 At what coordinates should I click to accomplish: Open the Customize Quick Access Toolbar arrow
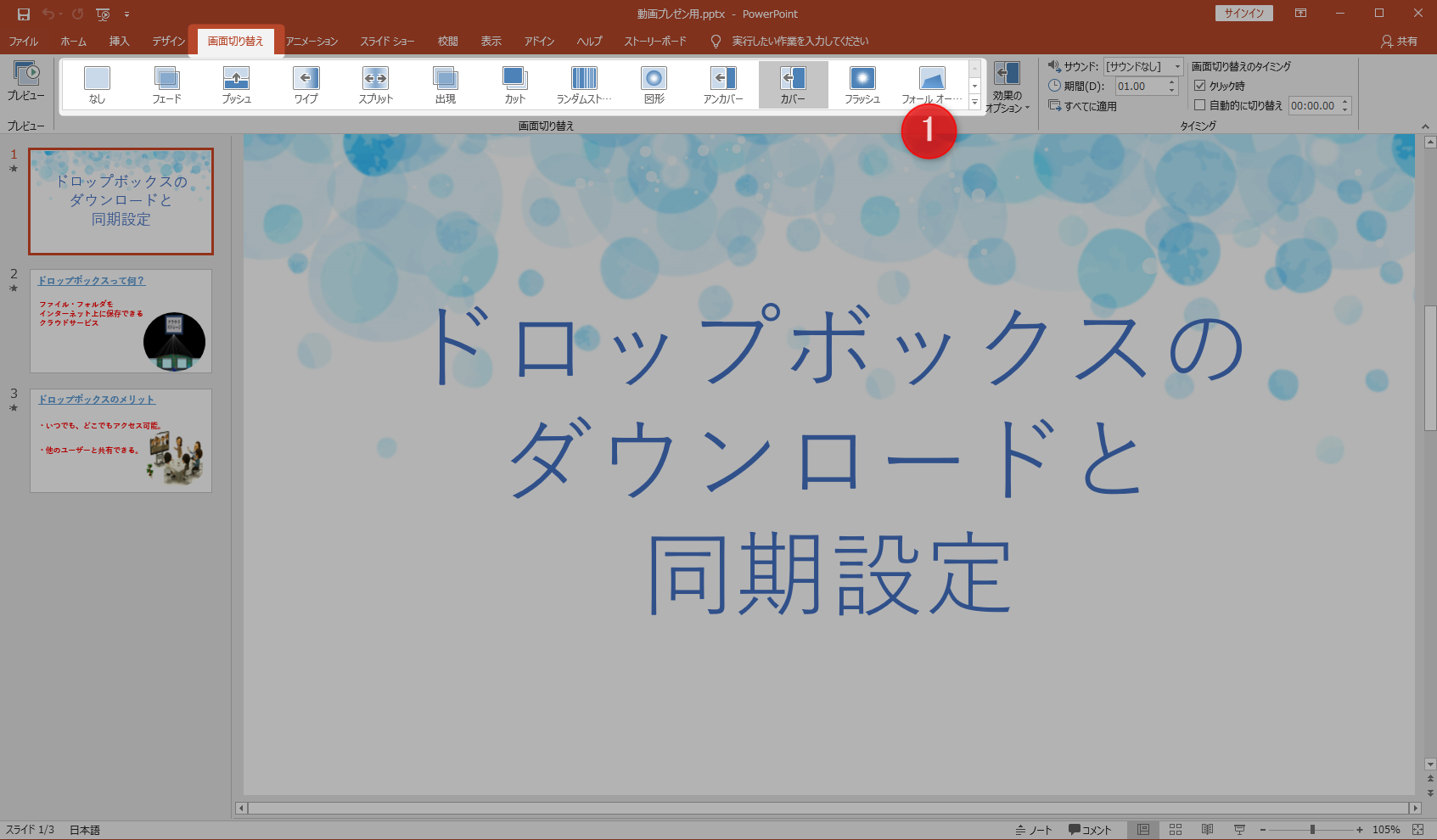[126, 14]
